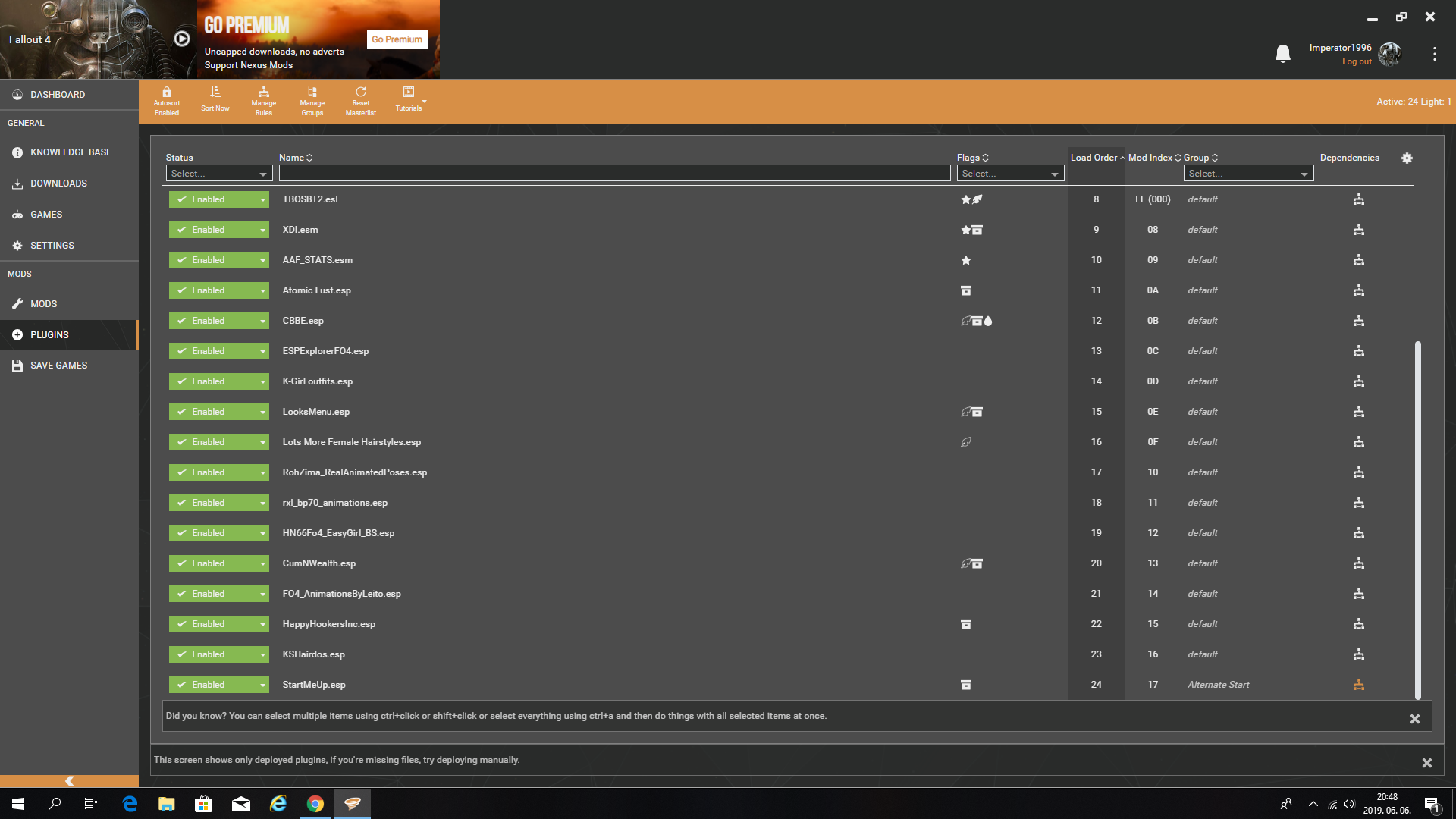Open Chrome from the Windows taskbar
Viewport: 1456px width, 819px height.
[315, 804]
